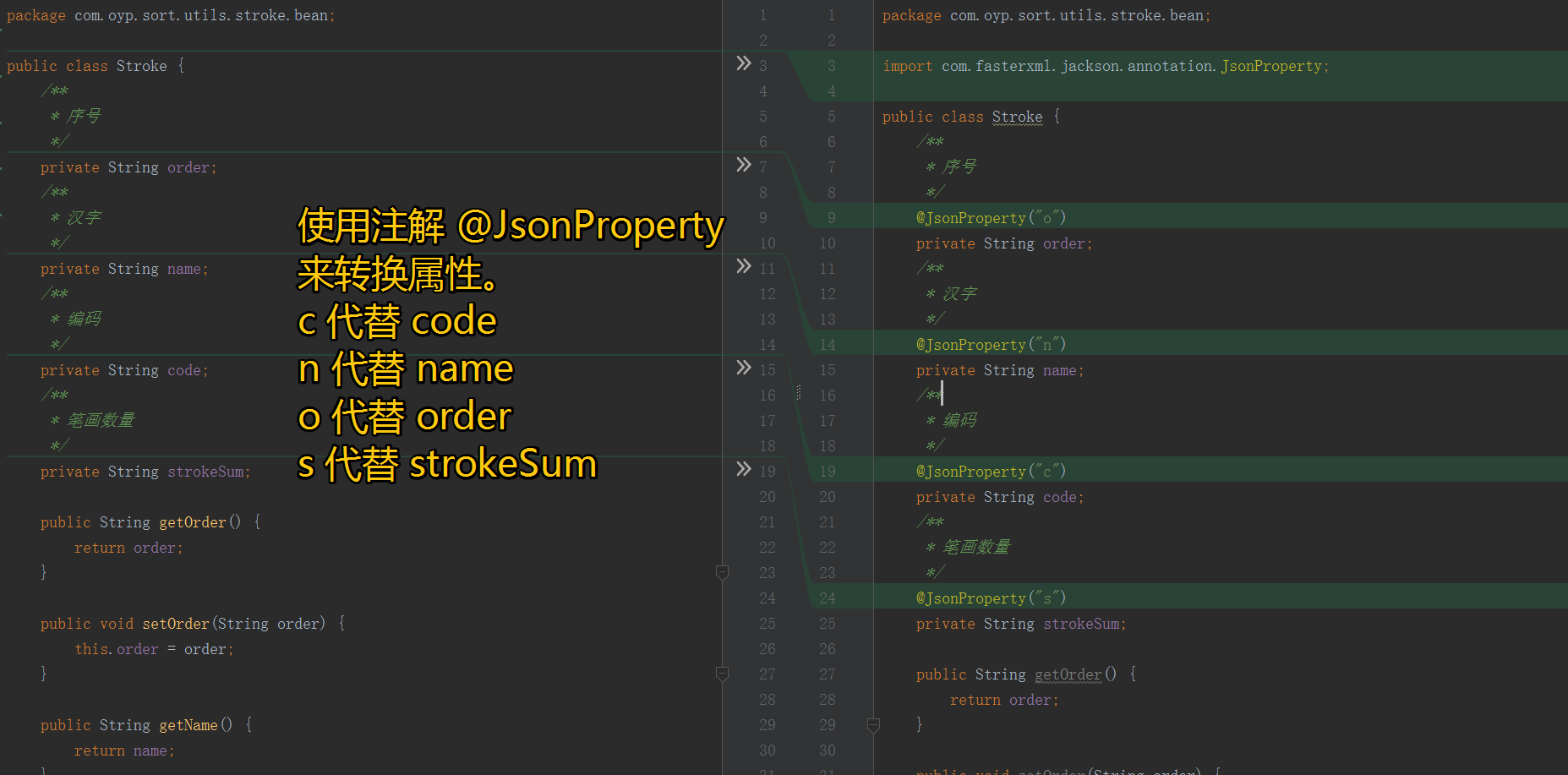This screenshot has width=1568, height=775.
Task: Grab the diff splitter handle near line 16
Action: click(799, 393)
